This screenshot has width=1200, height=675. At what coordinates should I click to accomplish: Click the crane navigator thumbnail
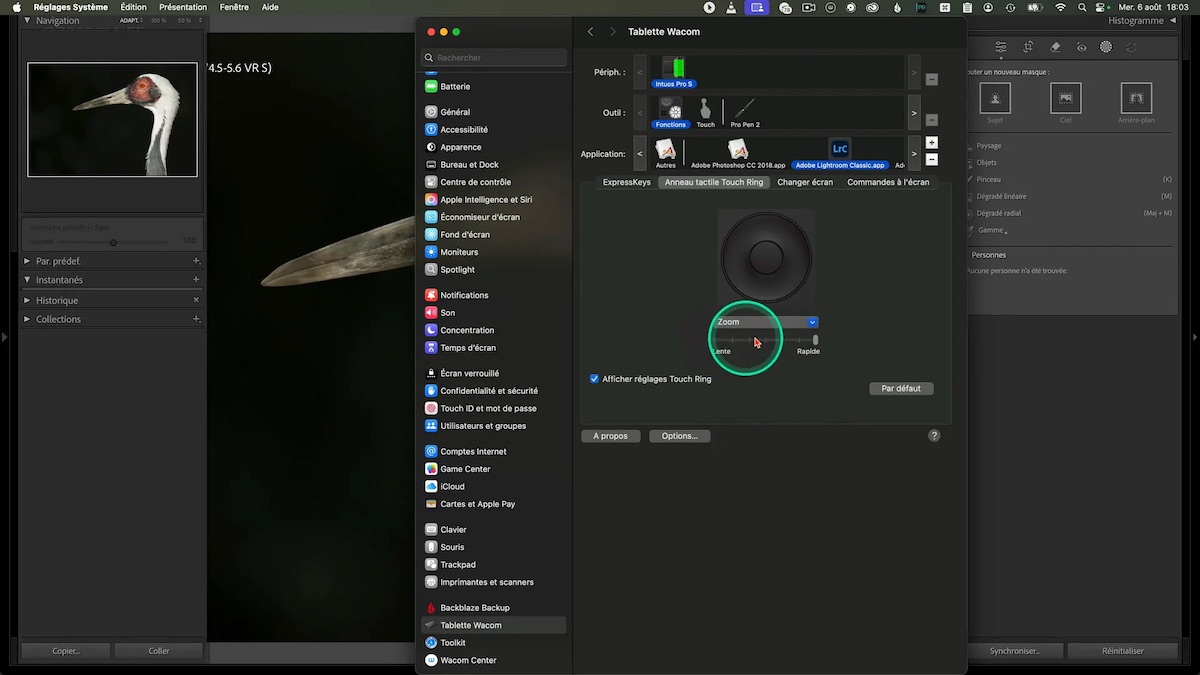point(112,120)
